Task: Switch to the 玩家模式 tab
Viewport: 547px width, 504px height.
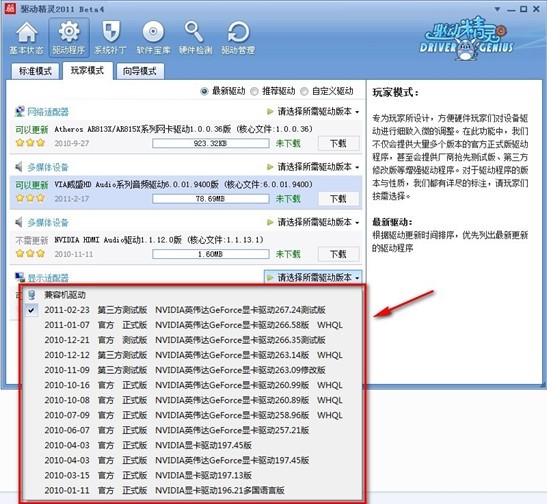Action: click(87, 71)
